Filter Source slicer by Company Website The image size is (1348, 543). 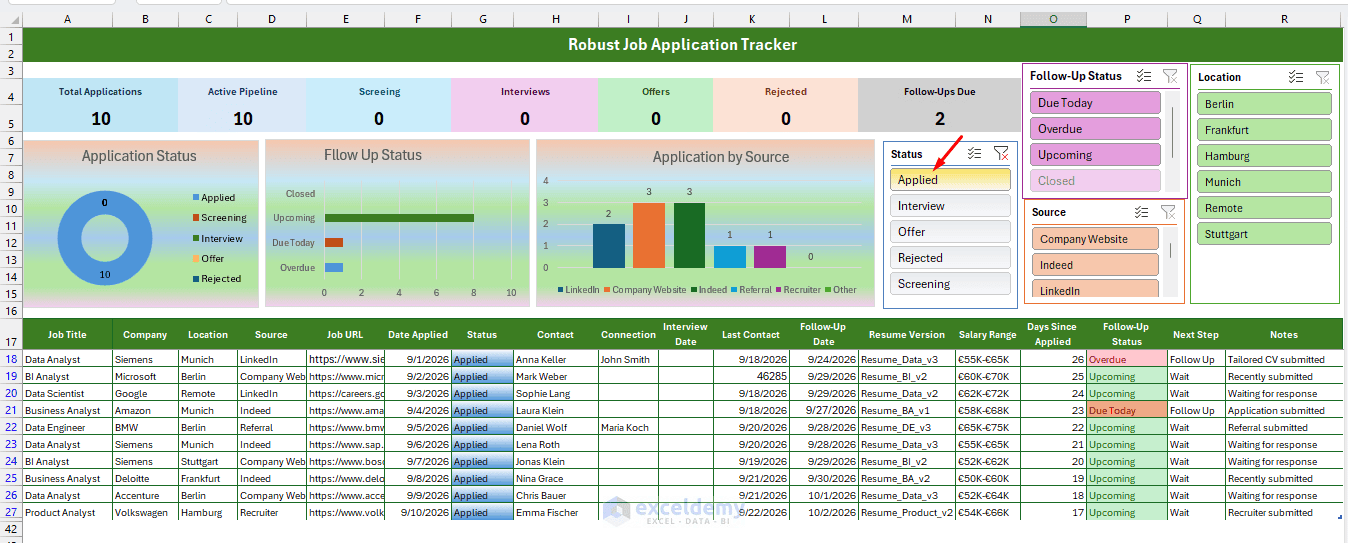1095,239
